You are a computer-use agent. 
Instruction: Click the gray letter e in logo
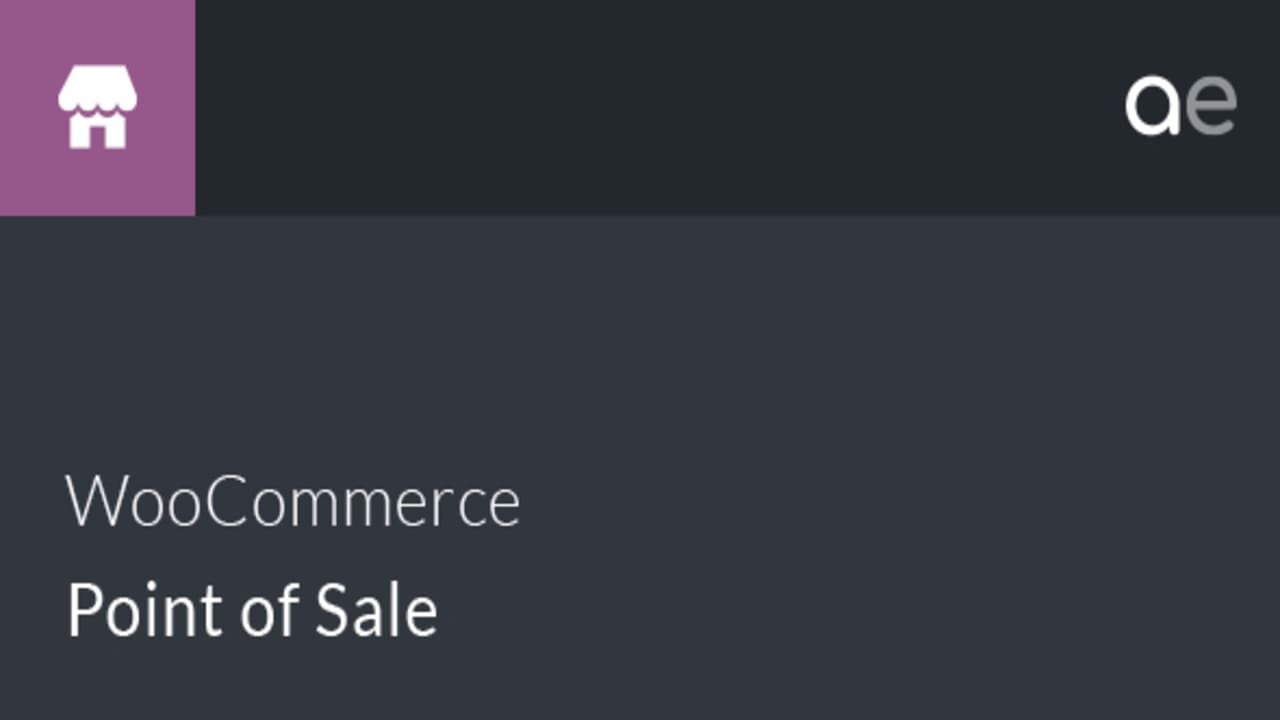[x=1212, y=106]
